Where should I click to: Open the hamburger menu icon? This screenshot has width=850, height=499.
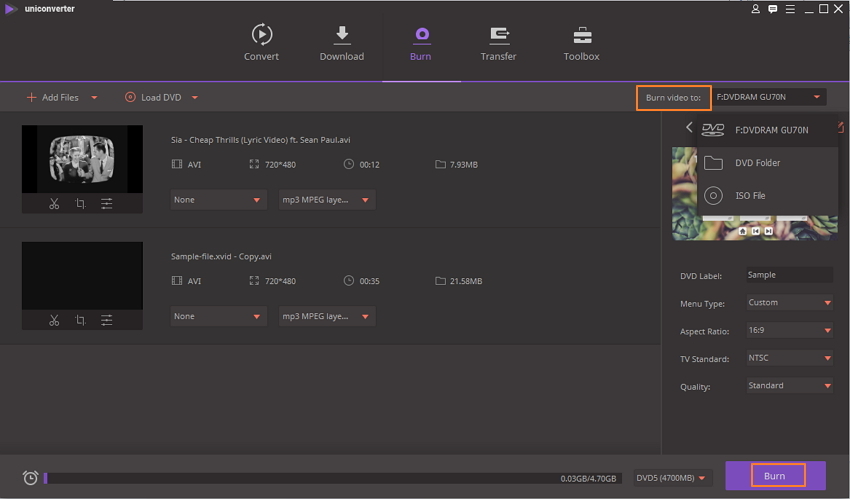pos(790,9)
